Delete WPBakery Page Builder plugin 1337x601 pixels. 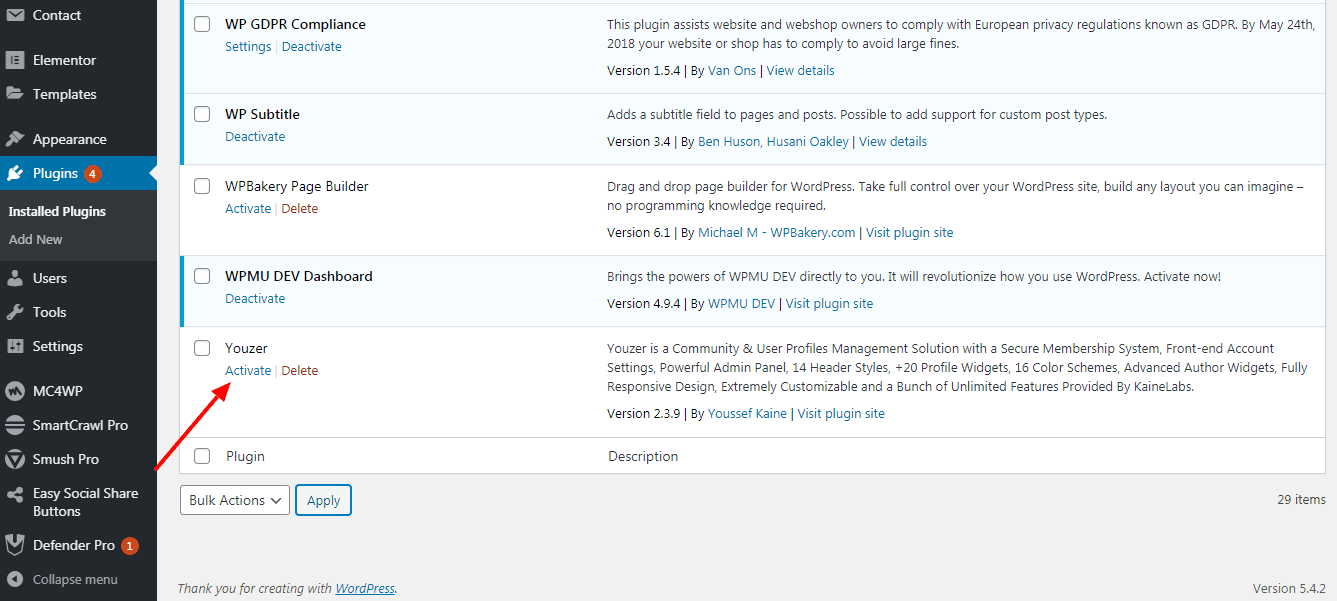(x=299, y=208)
